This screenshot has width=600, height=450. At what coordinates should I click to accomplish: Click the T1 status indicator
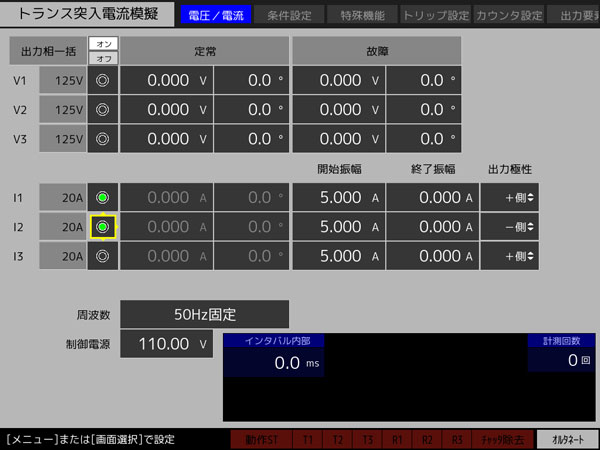pyautogui.click(x=308, y=439)
